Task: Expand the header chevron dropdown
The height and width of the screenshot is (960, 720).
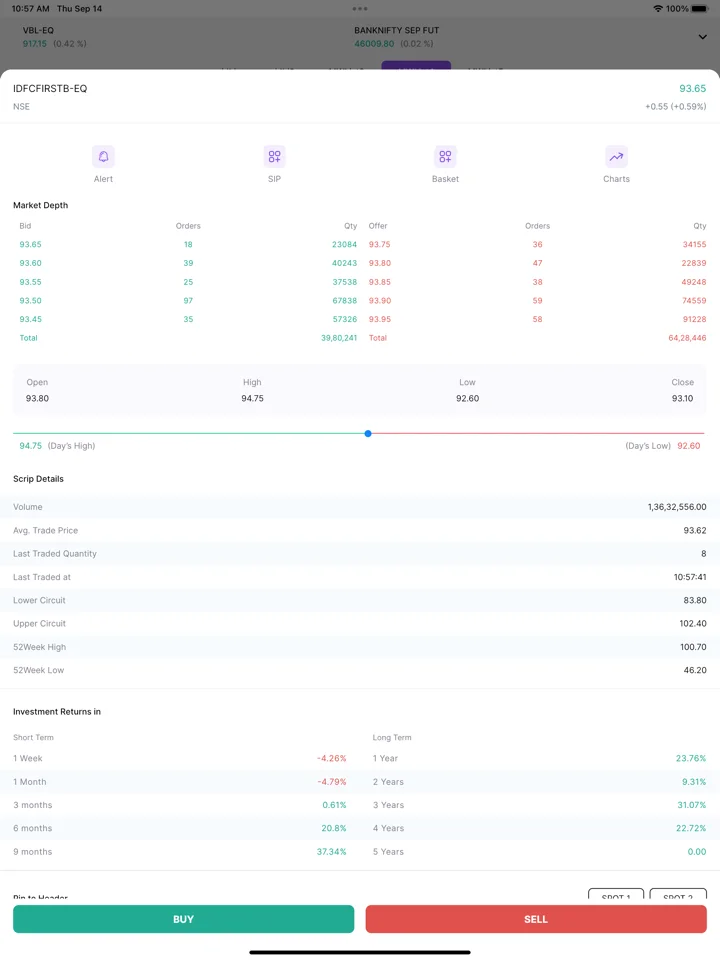Action: pyautogui.click(x=702, y=37)
